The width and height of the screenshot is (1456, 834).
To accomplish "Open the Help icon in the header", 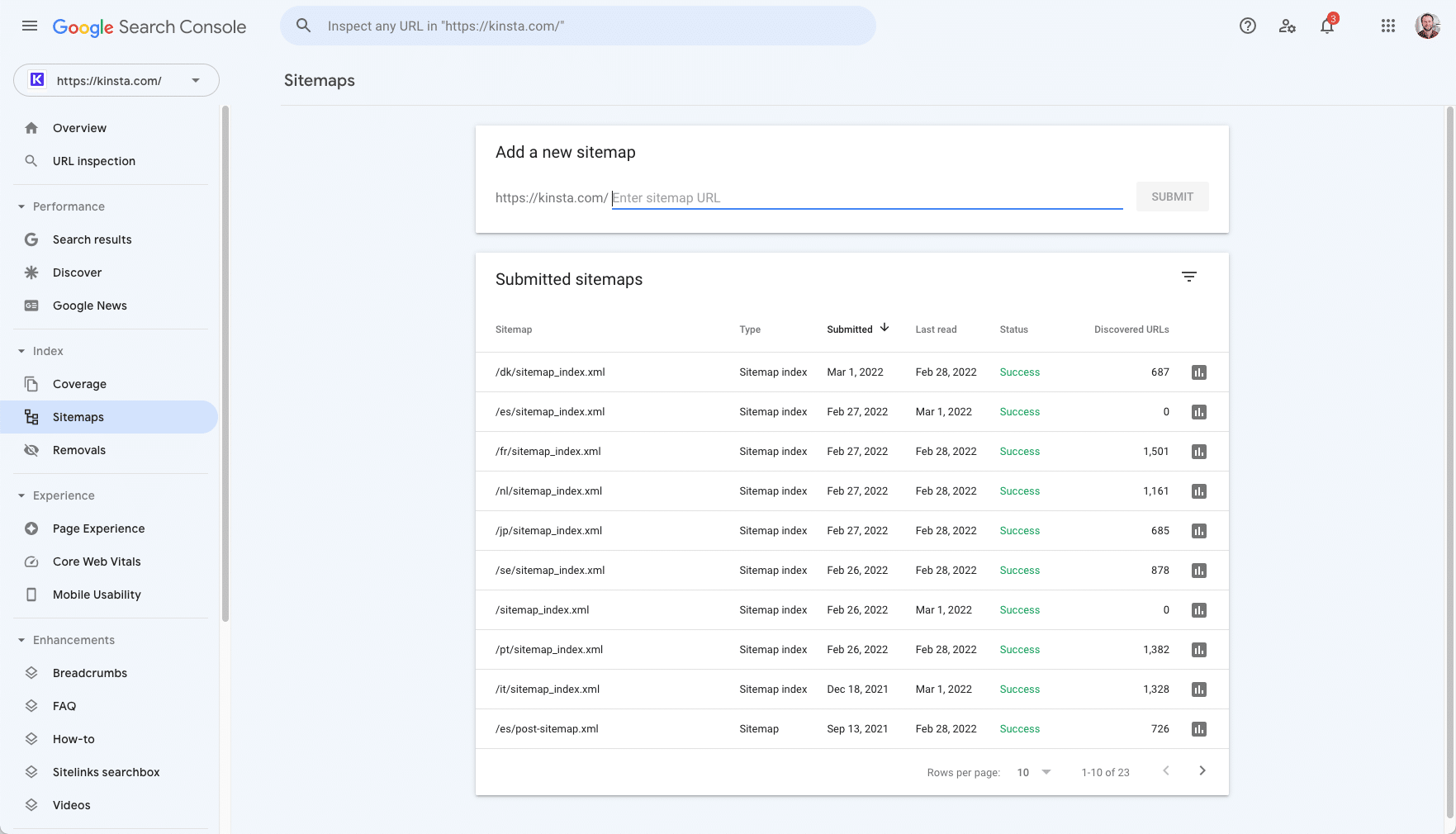I will click(x=1247, y=26).
